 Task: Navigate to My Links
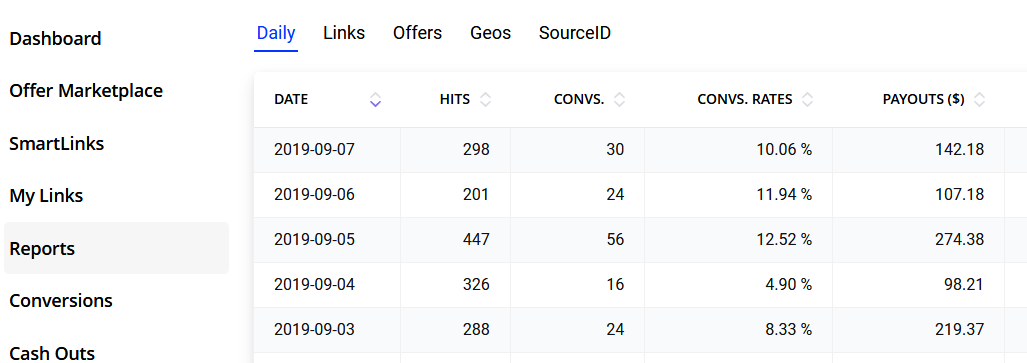point(46,196)
